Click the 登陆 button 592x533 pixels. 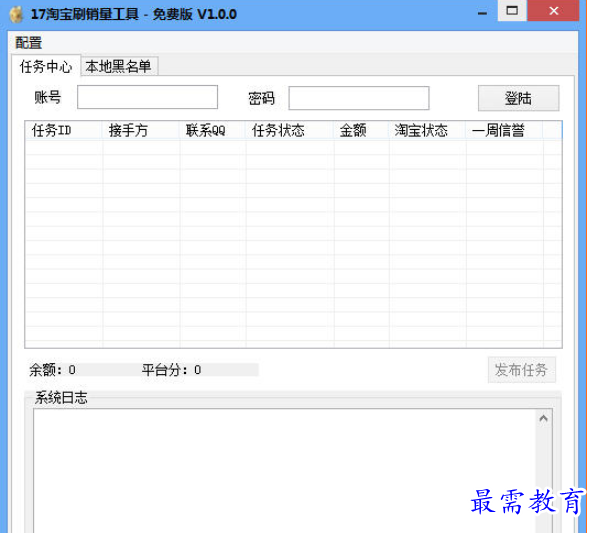pos(518,98)
